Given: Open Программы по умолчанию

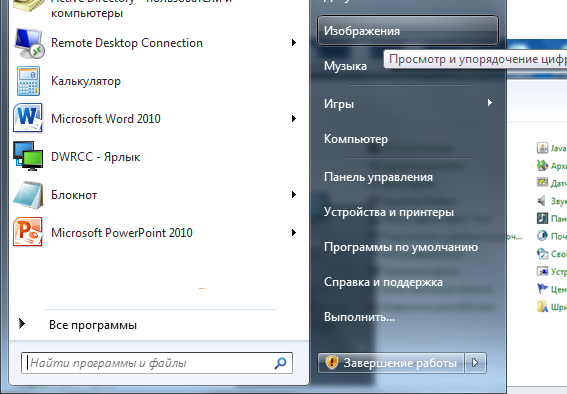Looking at the screenshot, I should pos(408,247).
